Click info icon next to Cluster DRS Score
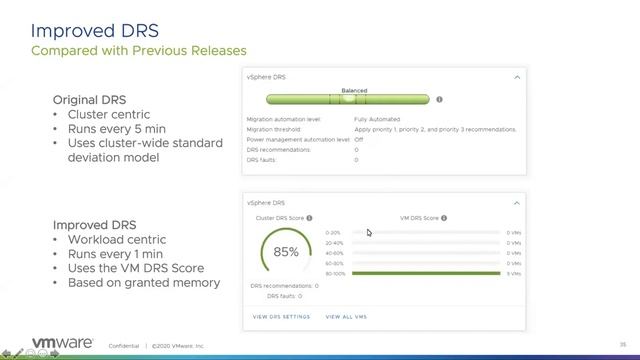 pyautogui.click(x=309, y=218)
